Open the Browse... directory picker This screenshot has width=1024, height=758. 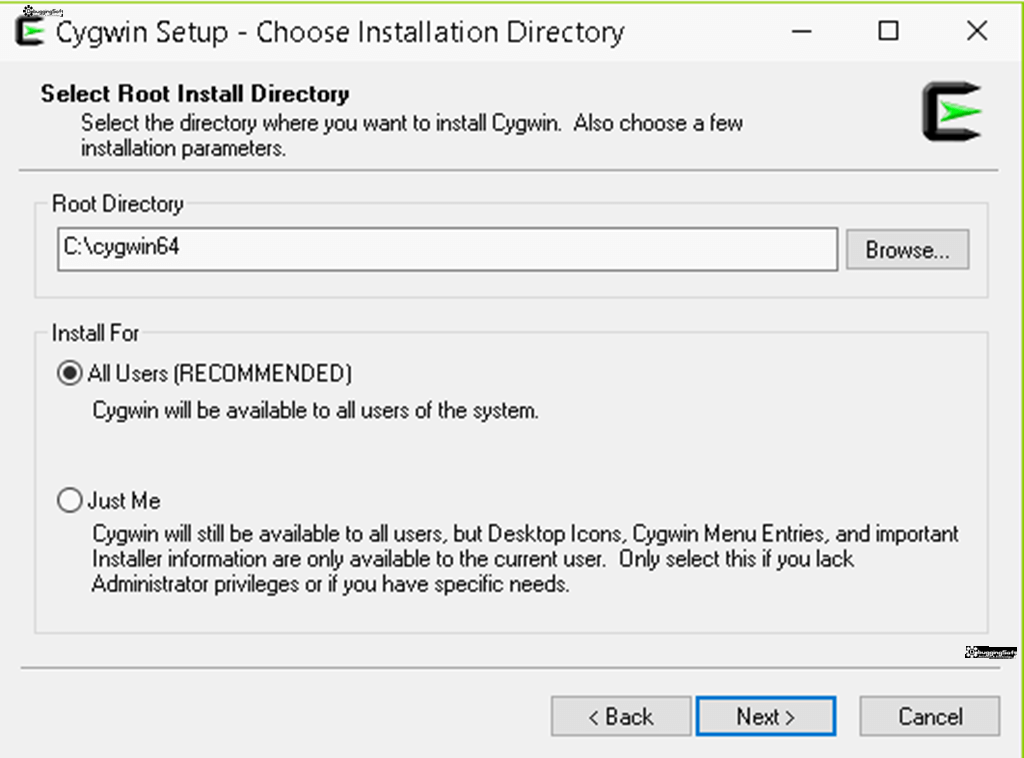907,249
